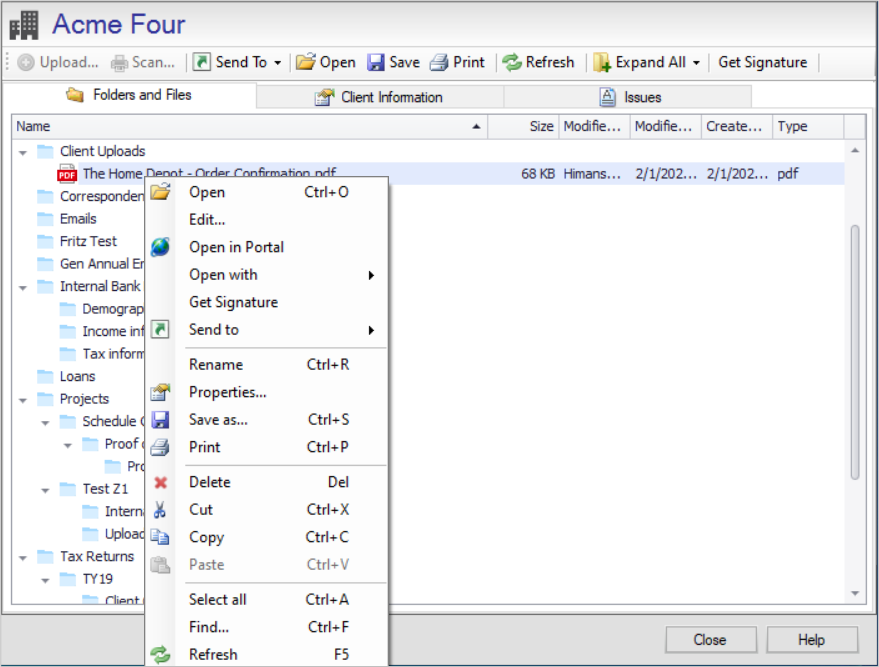Collapse the Client Uploads folder in the tree

(22, 150)
